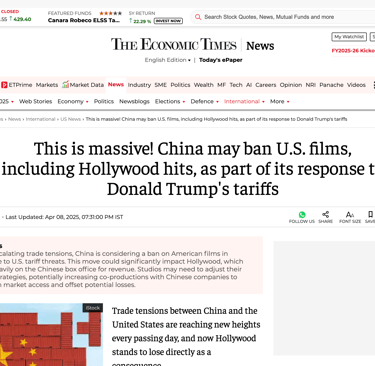This screenshot has width=375, height=366.
Task: Click the Invest Now button
Action: tap(168, 21)
